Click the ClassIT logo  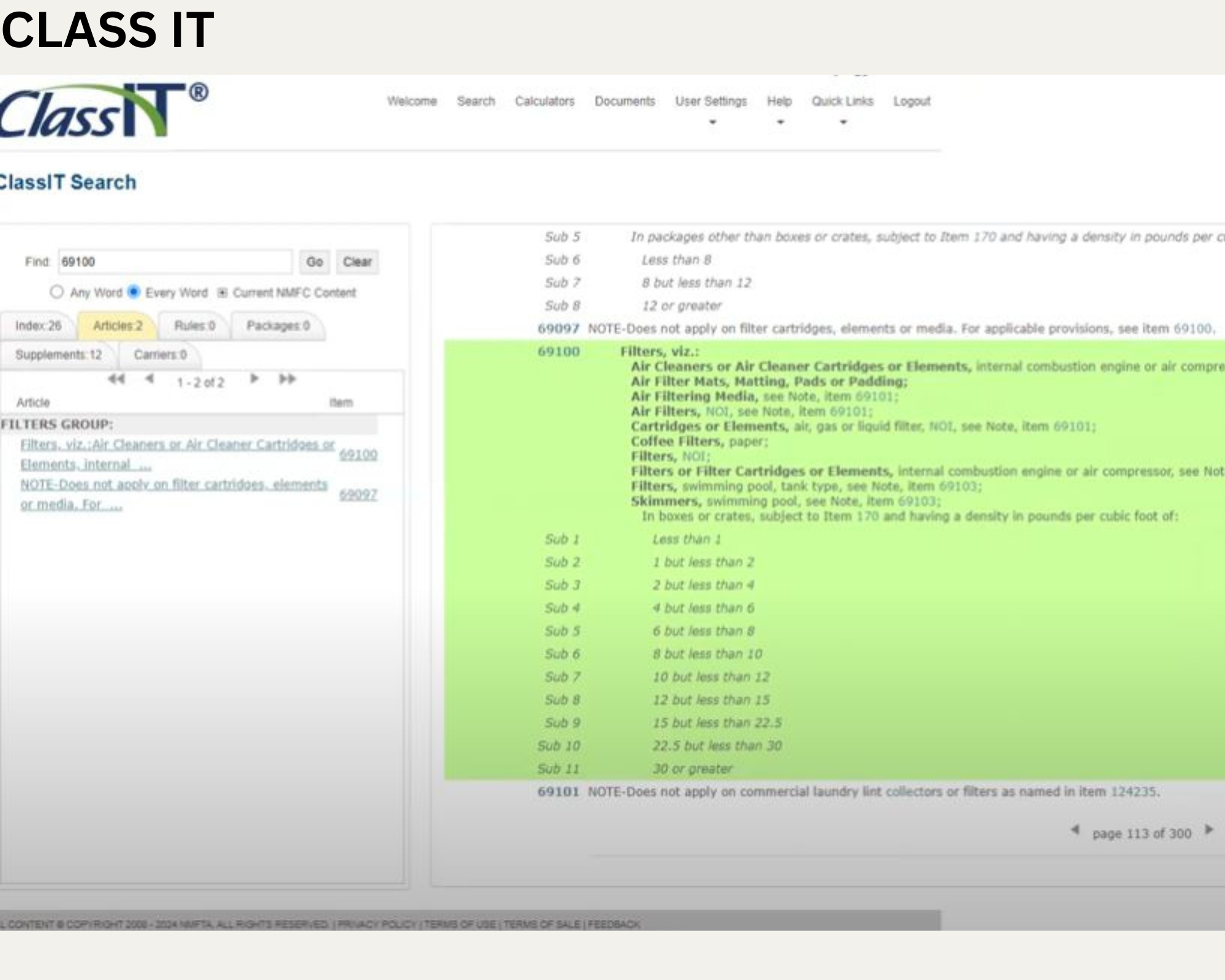(101, 111)
